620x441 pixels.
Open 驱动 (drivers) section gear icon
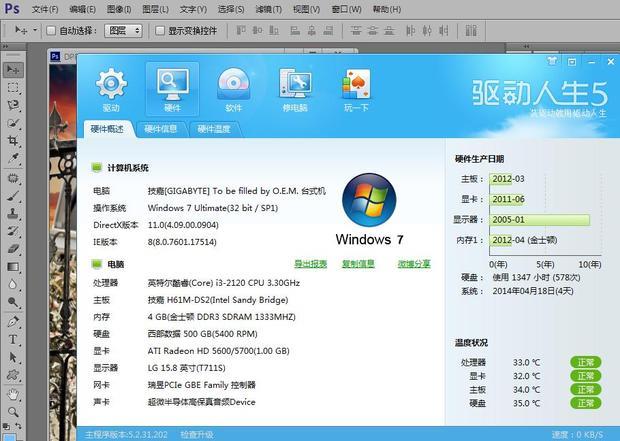111,89
